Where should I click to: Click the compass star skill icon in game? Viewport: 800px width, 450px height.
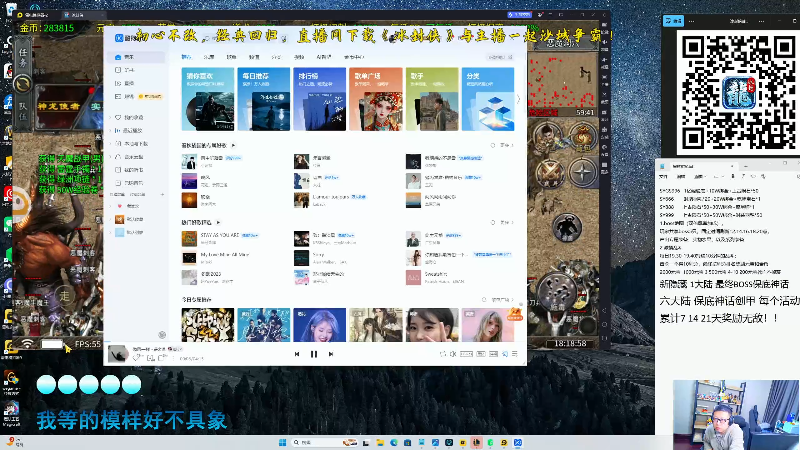click(582, 172)
